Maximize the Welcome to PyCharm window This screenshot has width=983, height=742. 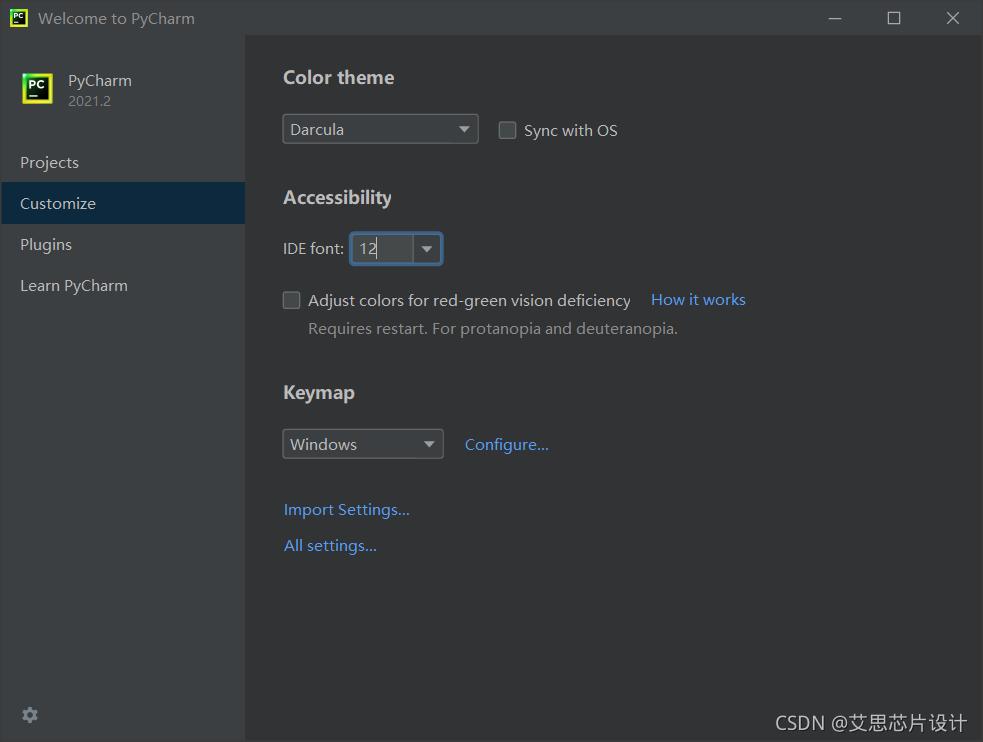click(x=894, y=18)
